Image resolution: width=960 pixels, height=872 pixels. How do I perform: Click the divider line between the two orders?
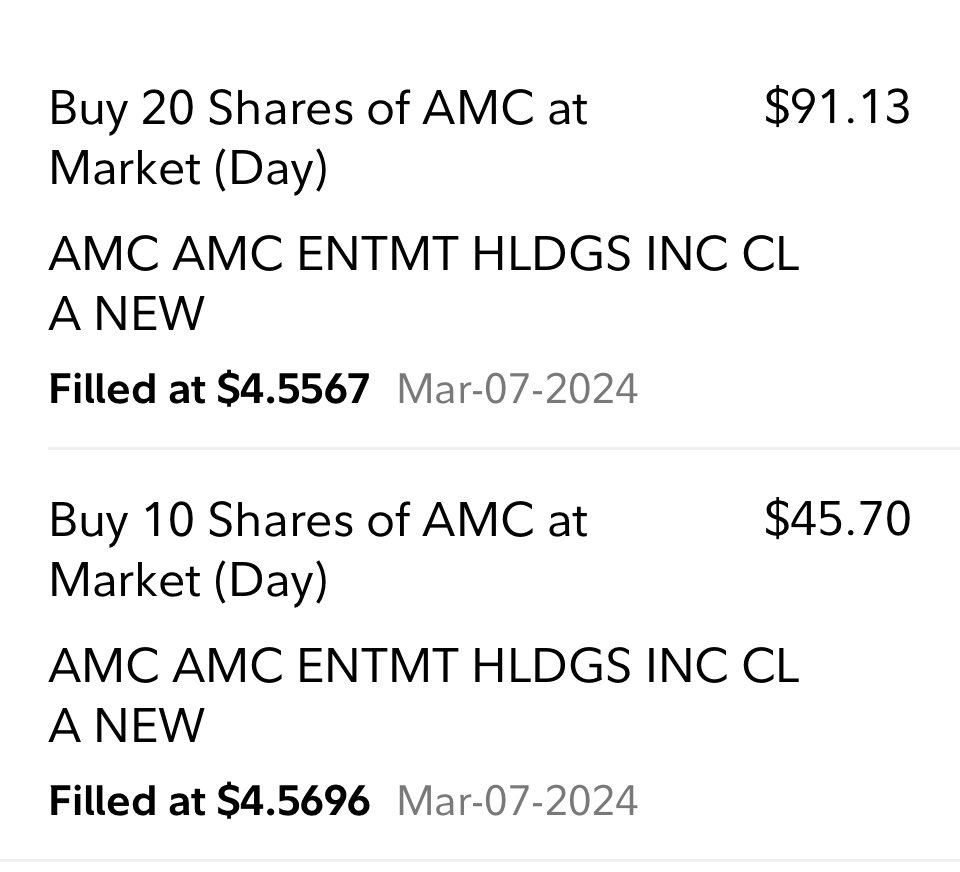point(504,448)
